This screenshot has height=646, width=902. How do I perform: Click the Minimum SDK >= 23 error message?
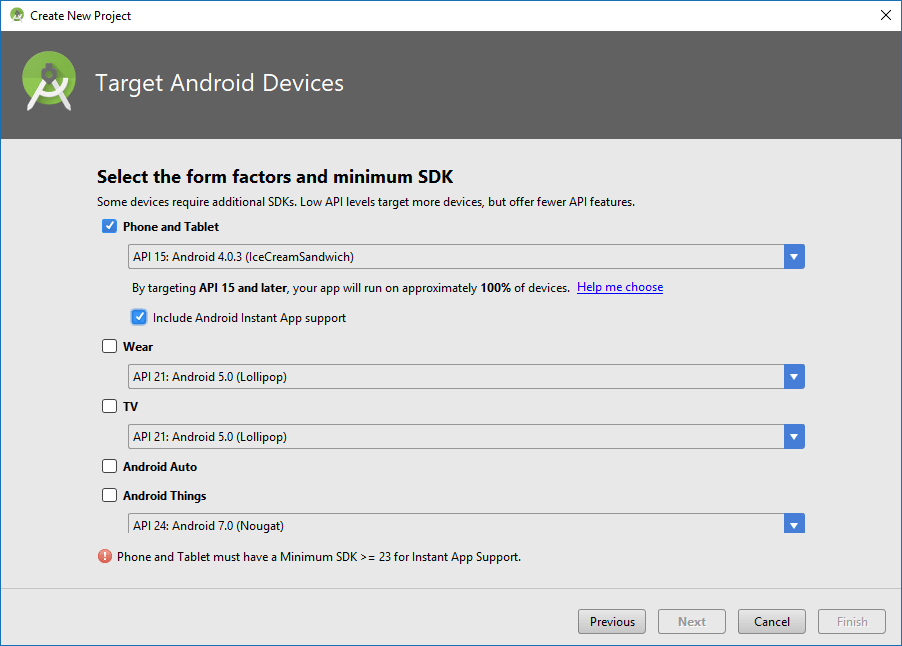319,557
